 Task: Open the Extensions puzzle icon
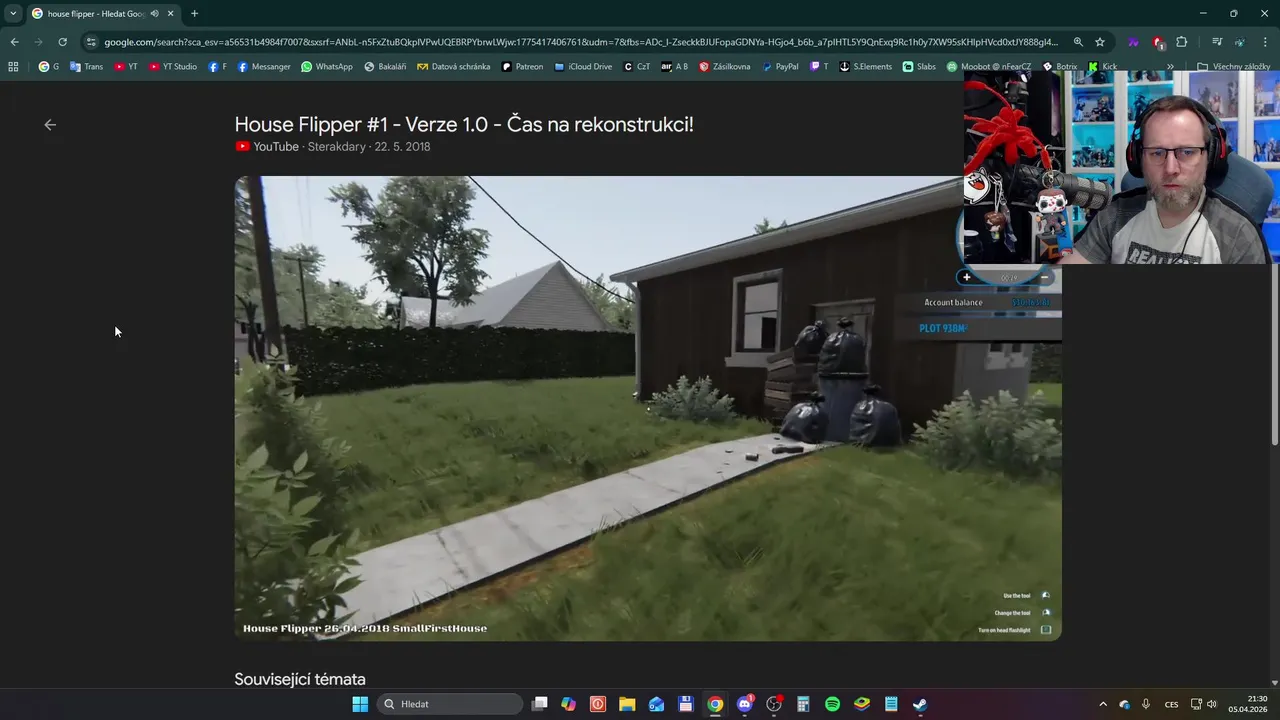pos(1181,42)
